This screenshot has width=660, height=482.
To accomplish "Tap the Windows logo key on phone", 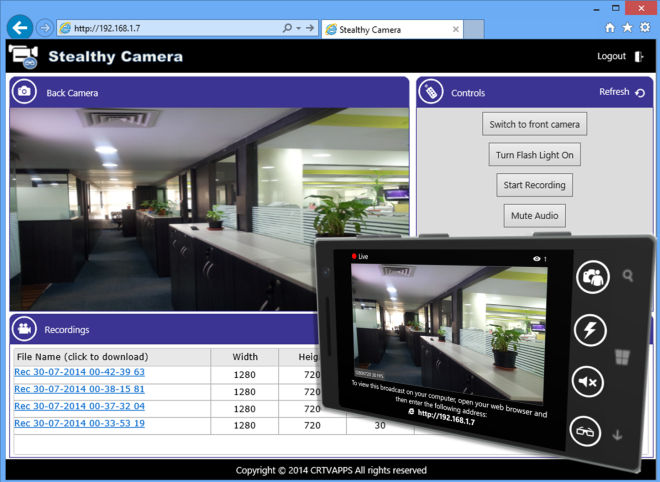I will pyautogui.click(x=622, y=357).
